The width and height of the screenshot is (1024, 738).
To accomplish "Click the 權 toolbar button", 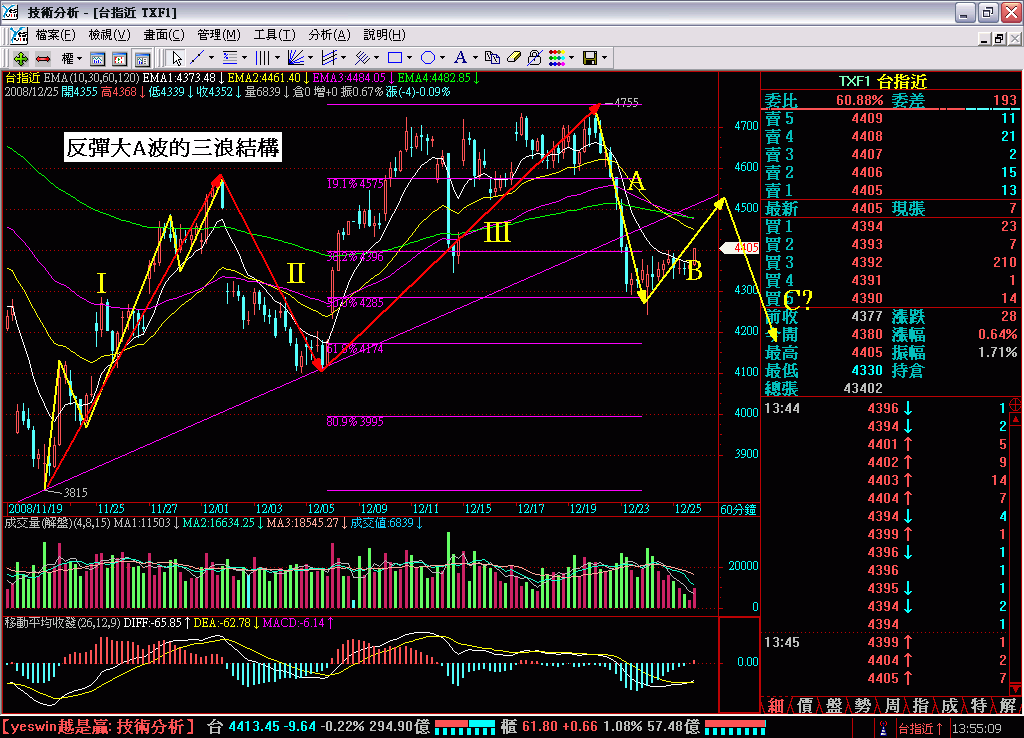I will point(67,59).
